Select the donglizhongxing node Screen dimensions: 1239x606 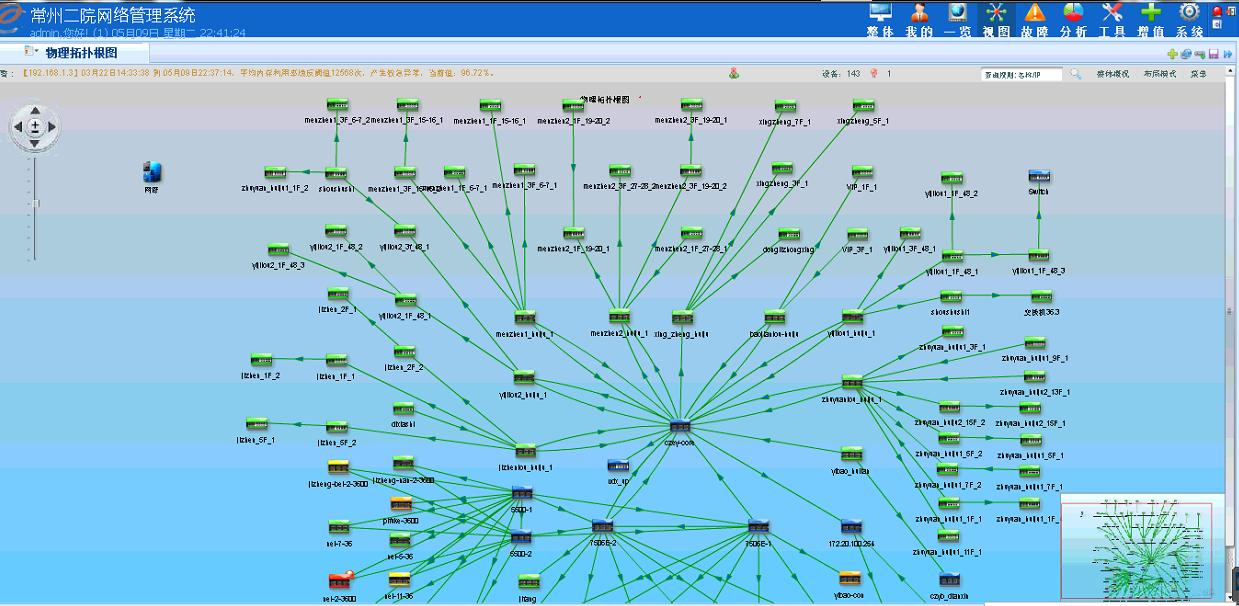[789, 234]
